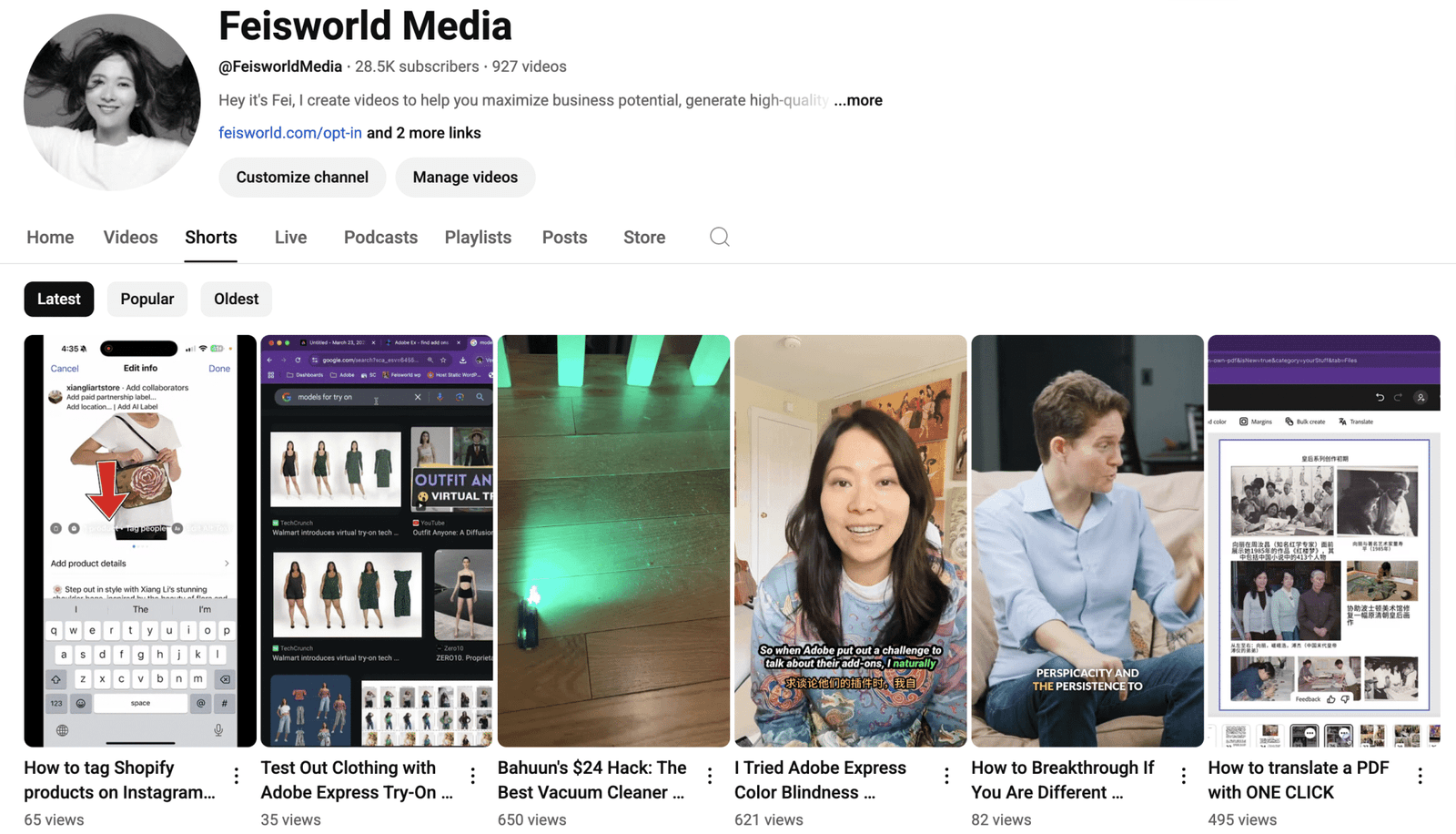Image resolution: width=1456 pixels, height=834 pixels.
Task: Open the Store tab
Action: 644,238
